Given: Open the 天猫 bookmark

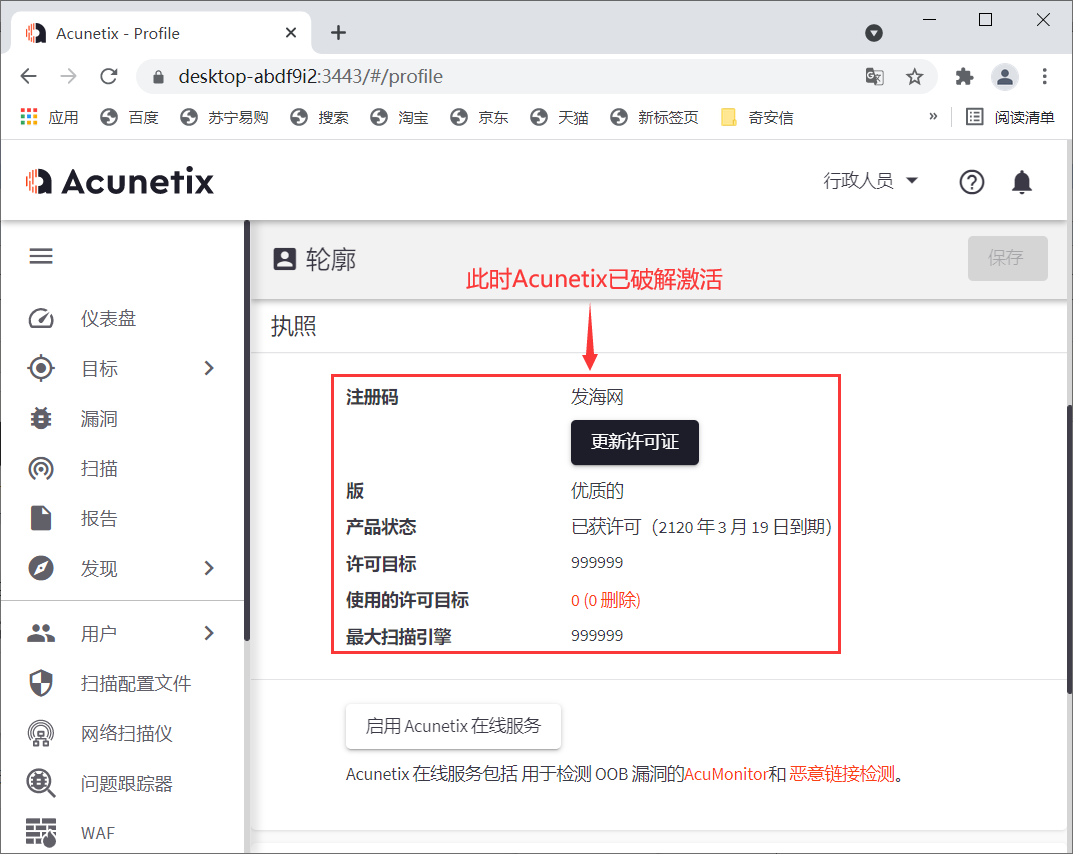Looking at the screenshot, I should [559, 118].
